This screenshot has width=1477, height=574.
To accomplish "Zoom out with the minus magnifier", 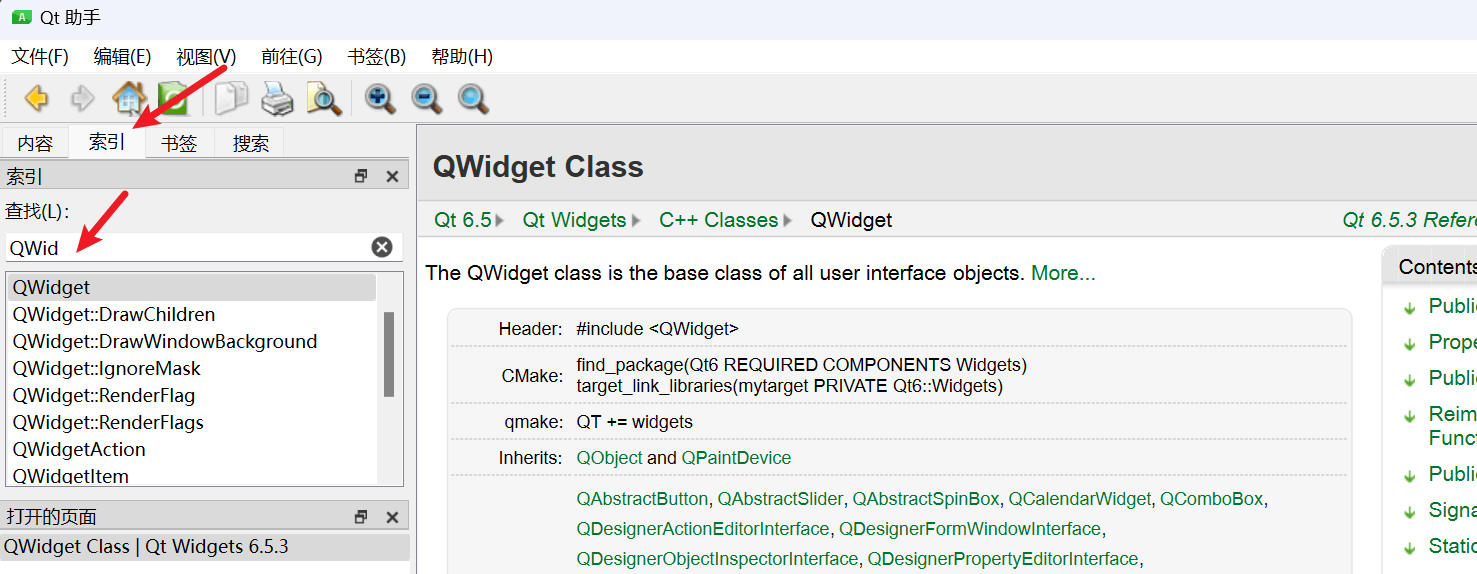I will click(427, 98).
